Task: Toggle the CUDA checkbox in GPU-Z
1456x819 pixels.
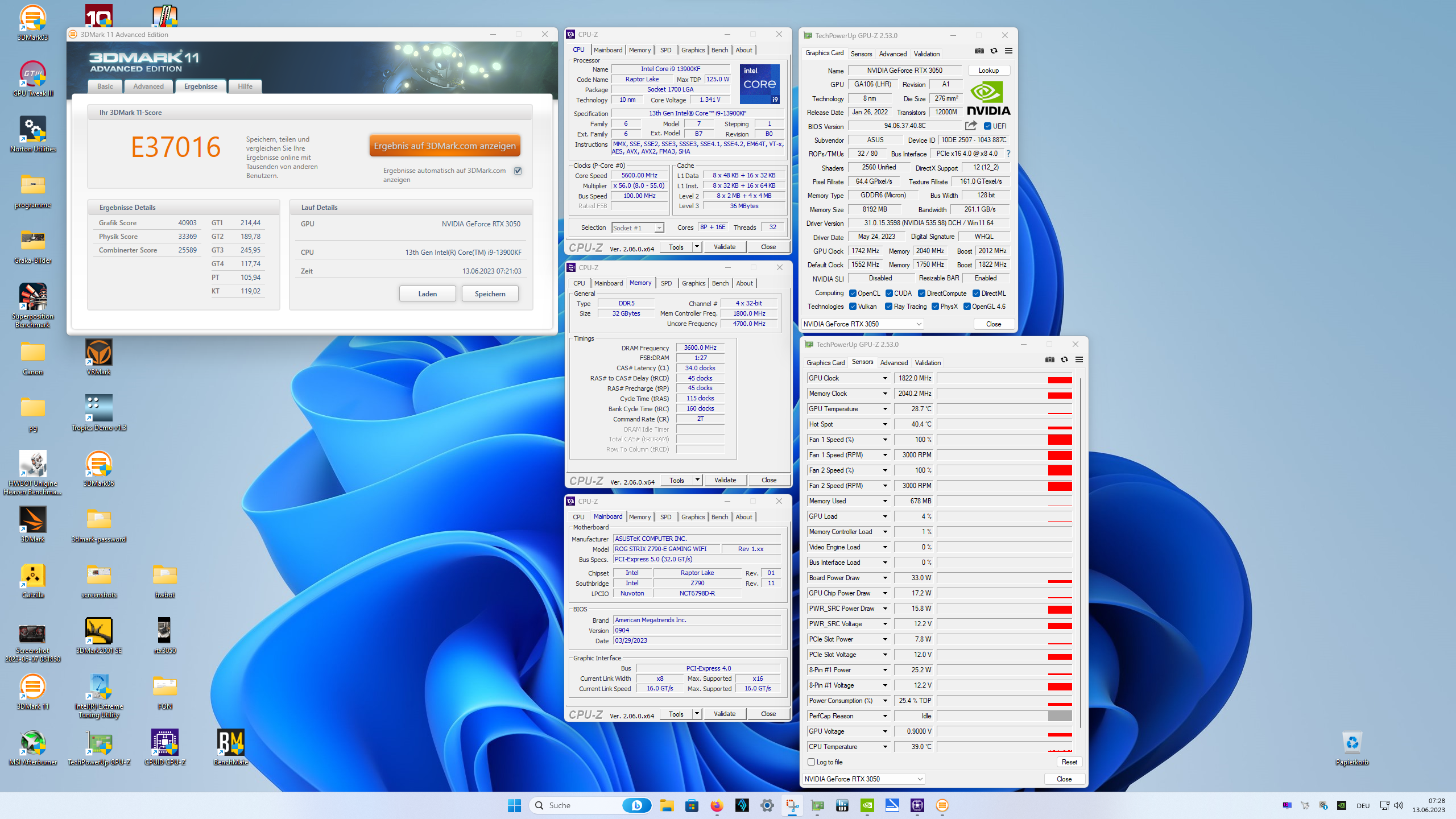Action: pos(889,293)
